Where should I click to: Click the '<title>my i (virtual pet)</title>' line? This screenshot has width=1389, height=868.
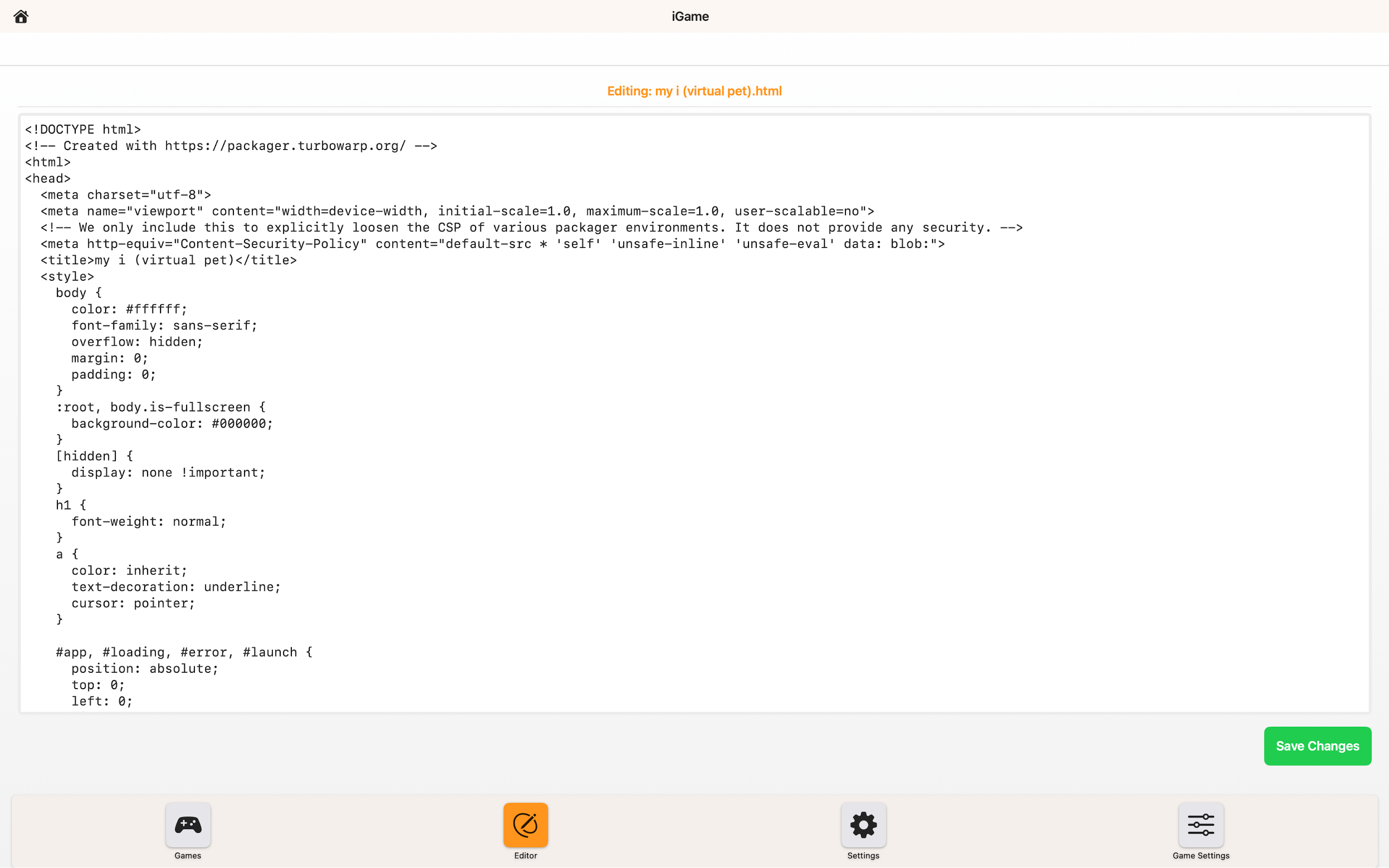point(169,260)
